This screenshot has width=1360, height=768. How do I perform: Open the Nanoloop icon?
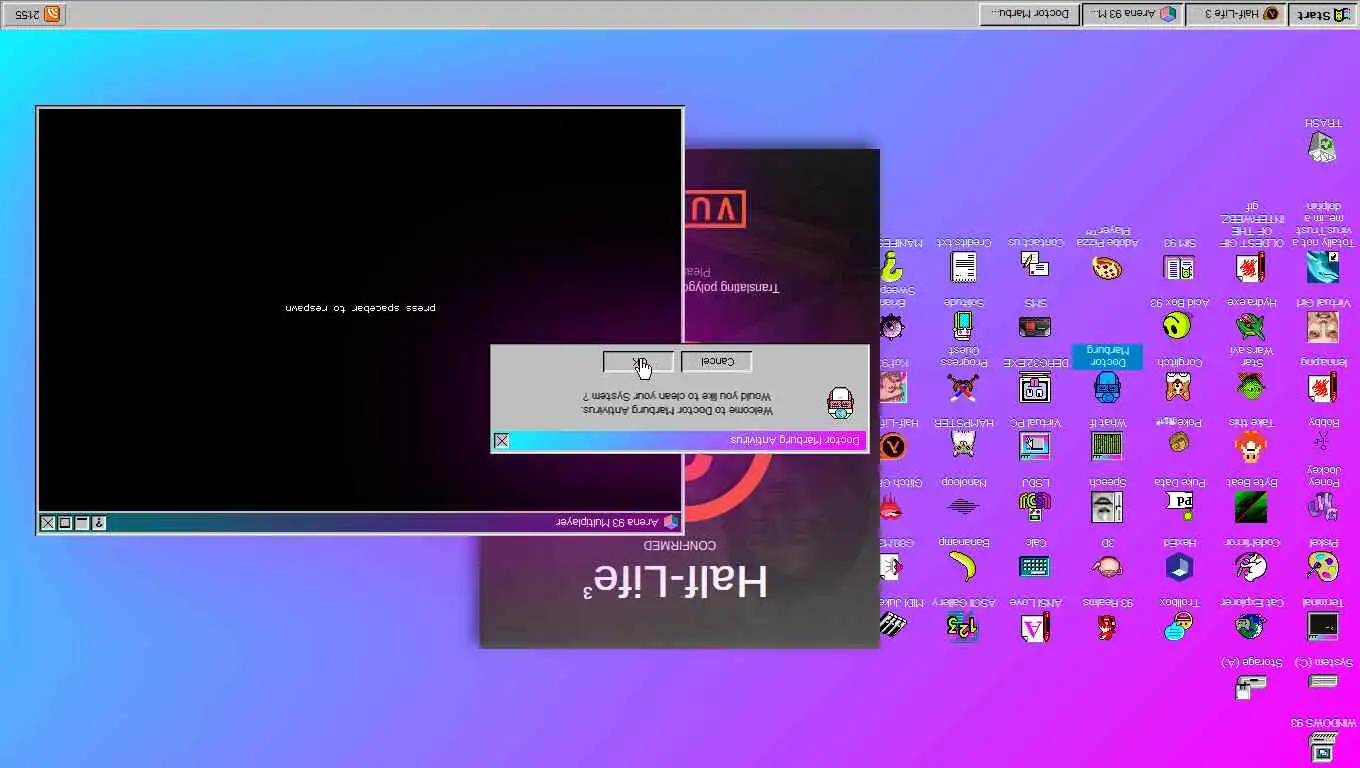(x=963, y=506)
